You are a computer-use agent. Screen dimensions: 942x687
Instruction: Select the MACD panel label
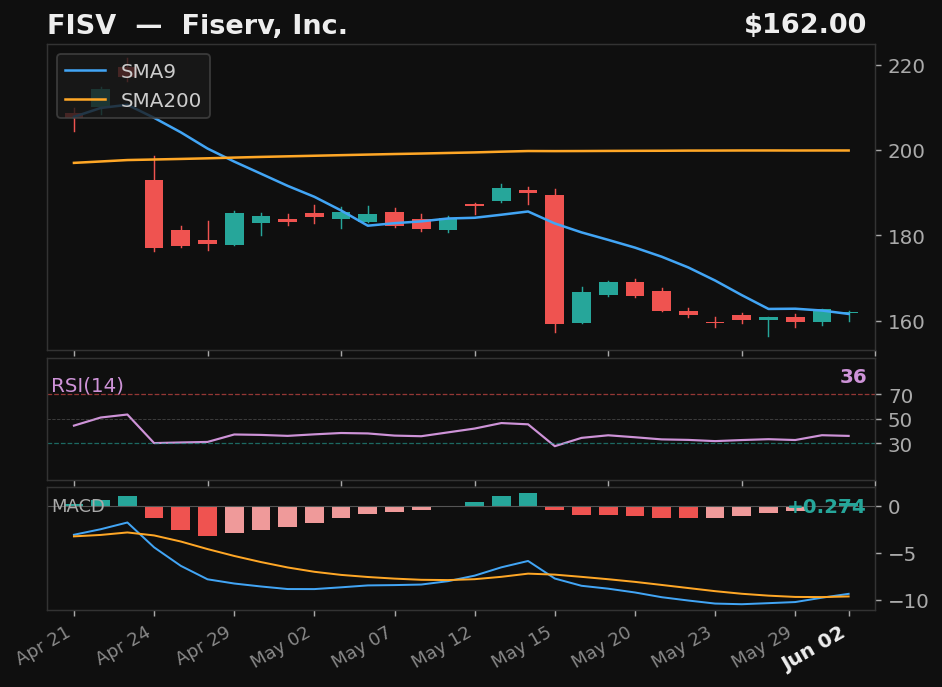78,506
